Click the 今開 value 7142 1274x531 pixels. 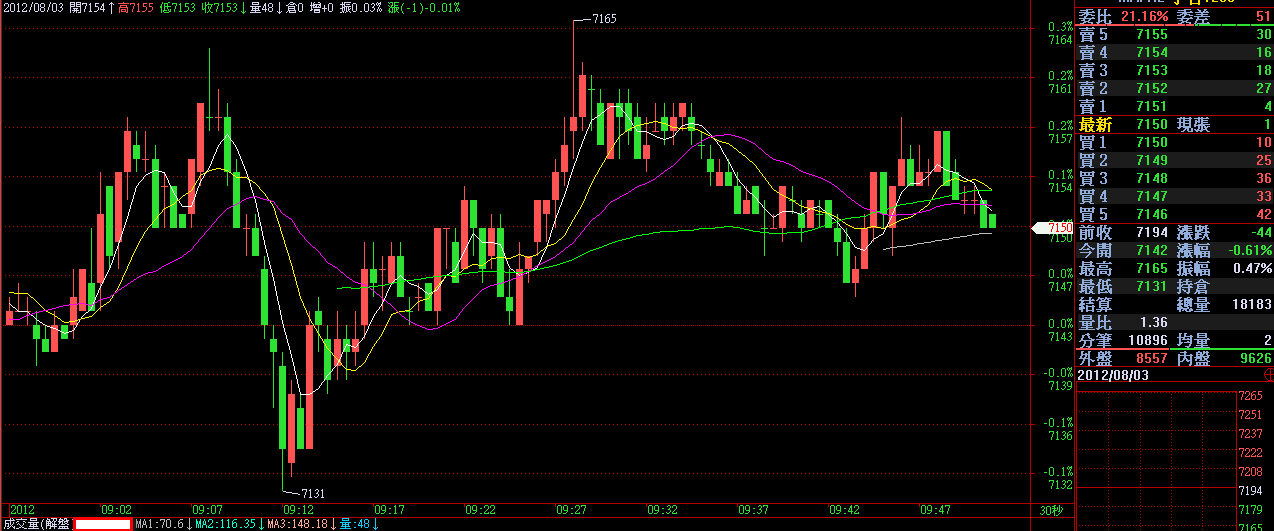coord(1152,250)
